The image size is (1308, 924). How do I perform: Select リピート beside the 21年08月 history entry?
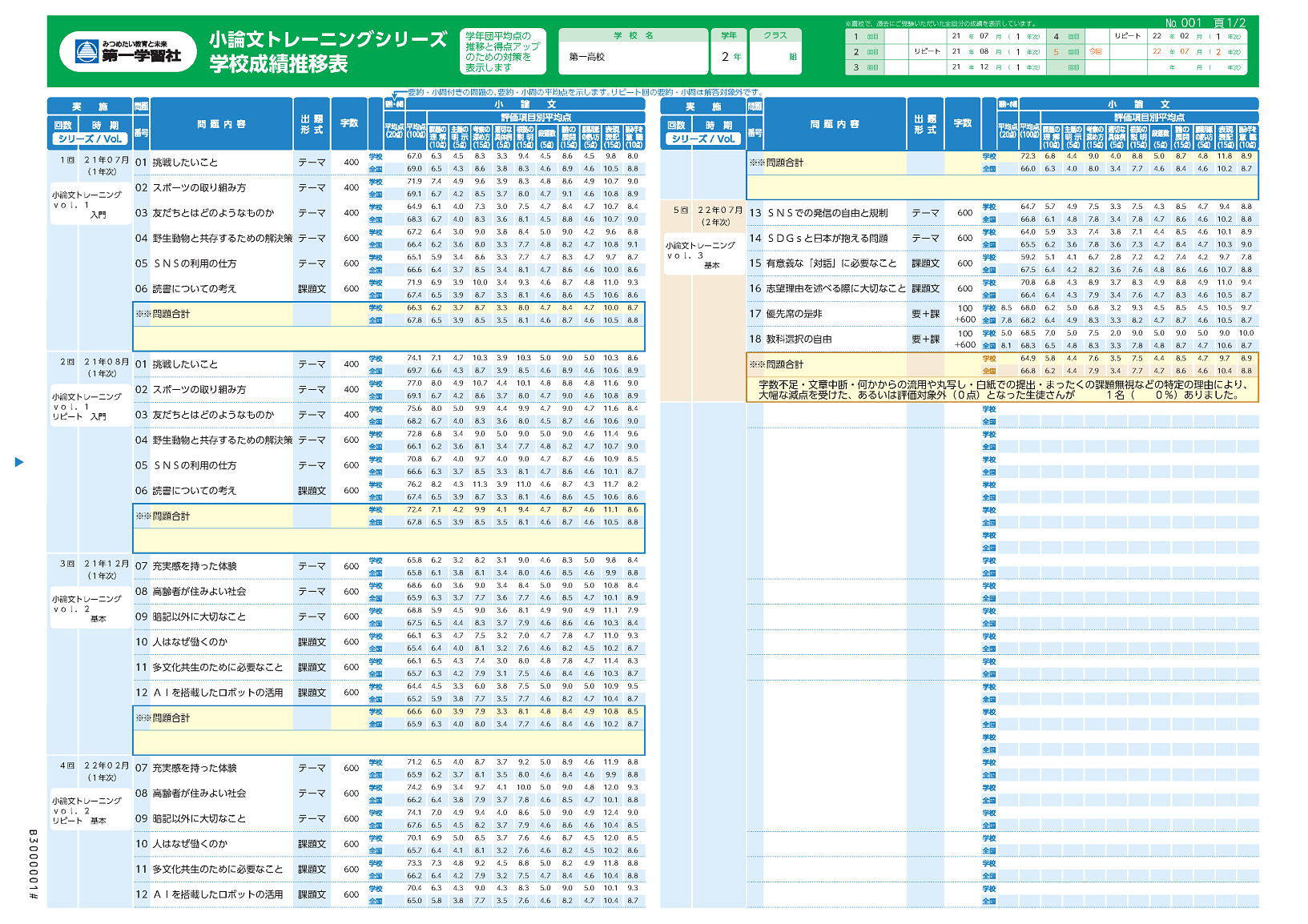(x=928, y=52)
